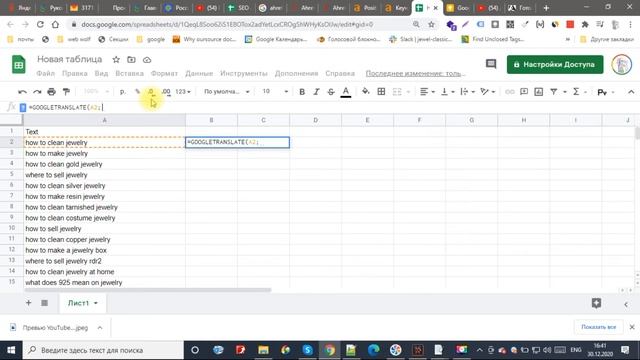Open horizontal align dropdown

pyautogui.click(x=427, y=92)
